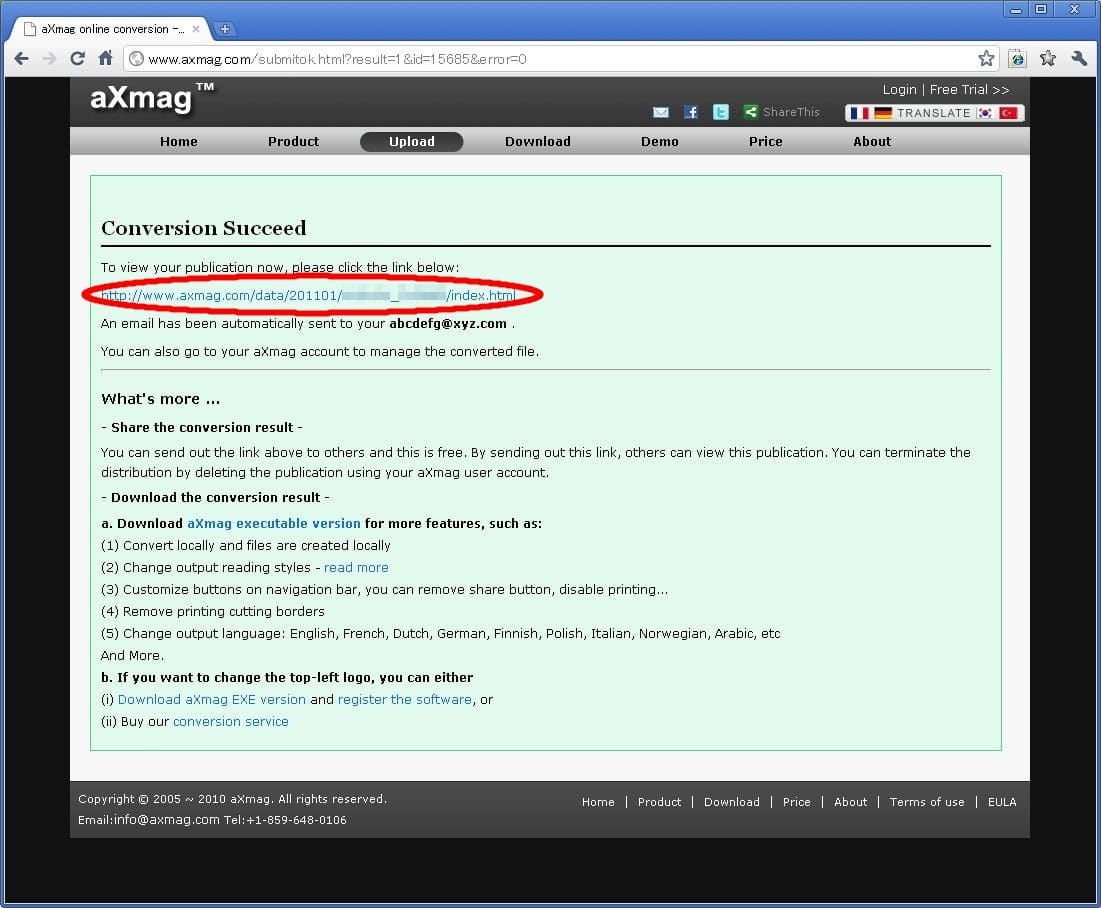
Task: Click the email share icon
Action: click(660, 113)
